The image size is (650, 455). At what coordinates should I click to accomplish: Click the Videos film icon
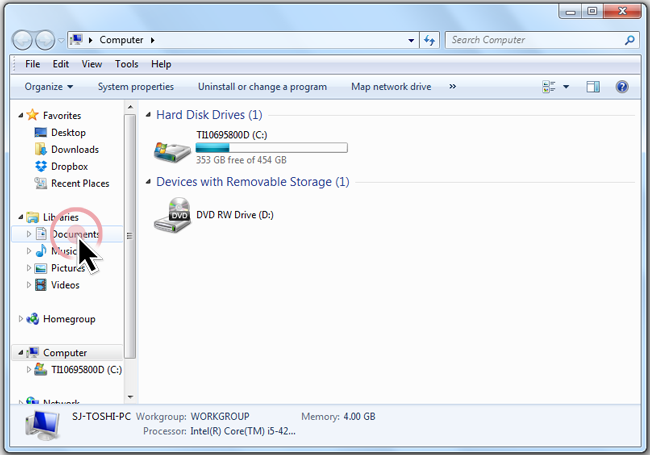click(x=41, y=285)
